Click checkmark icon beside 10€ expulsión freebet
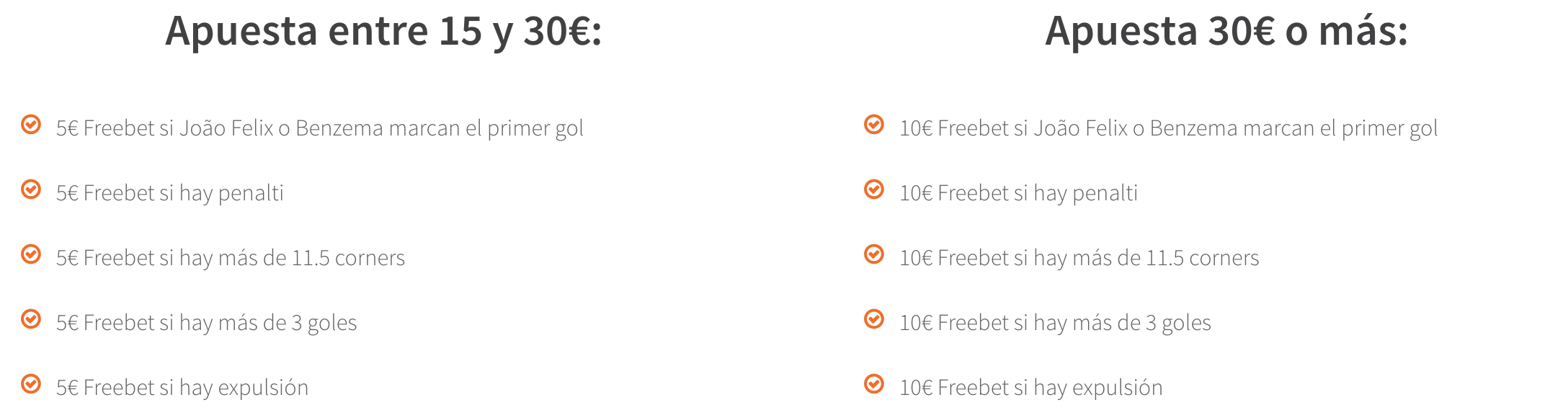 (874, 384)
